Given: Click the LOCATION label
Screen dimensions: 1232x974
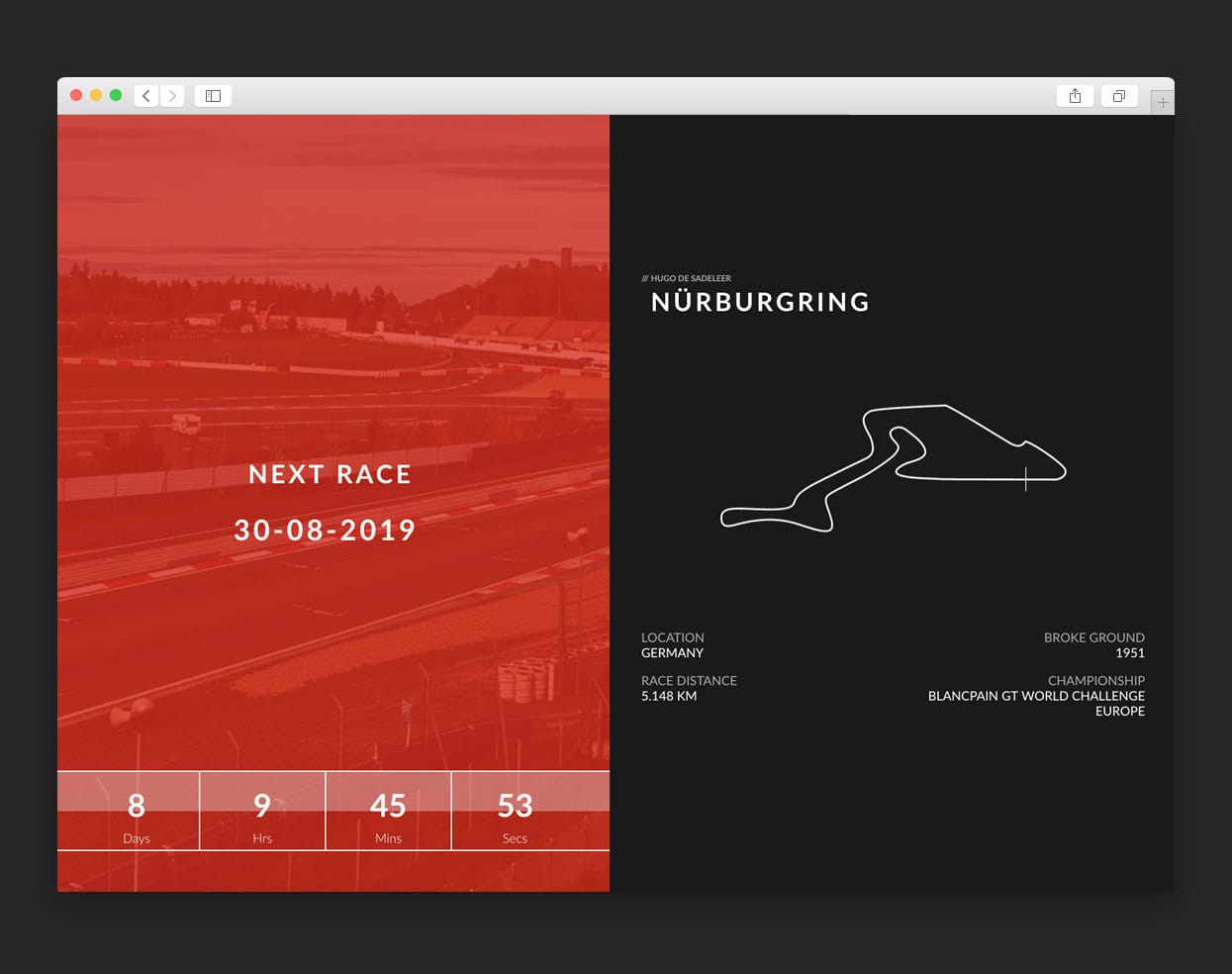Looking at the screenshot, I should pyautogui.click(x=673, y=637).
